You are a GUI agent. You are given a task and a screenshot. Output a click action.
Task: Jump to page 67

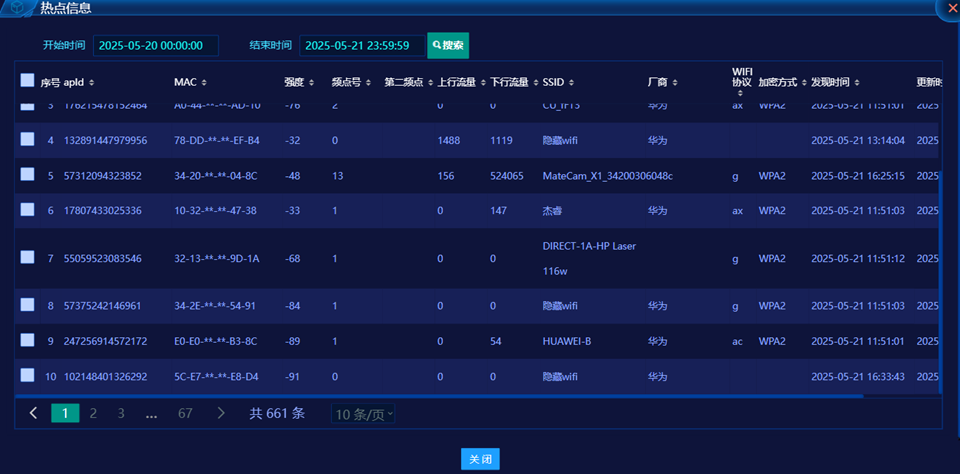click(x=186, y=413)
